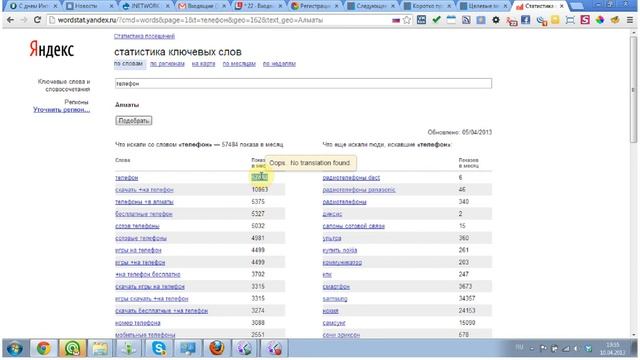The height and width of the screenshot is (360, 640).
Task: Click the value 5375 in the impressions column
Action: (258, 202)
